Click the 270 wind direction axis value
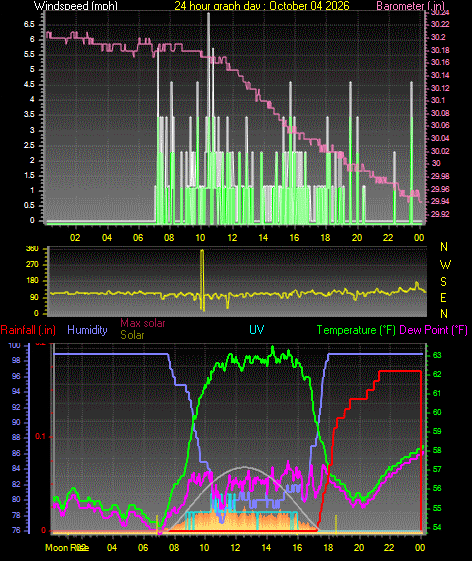The height and width of the screenshot is (561, 472). (32, 265)
